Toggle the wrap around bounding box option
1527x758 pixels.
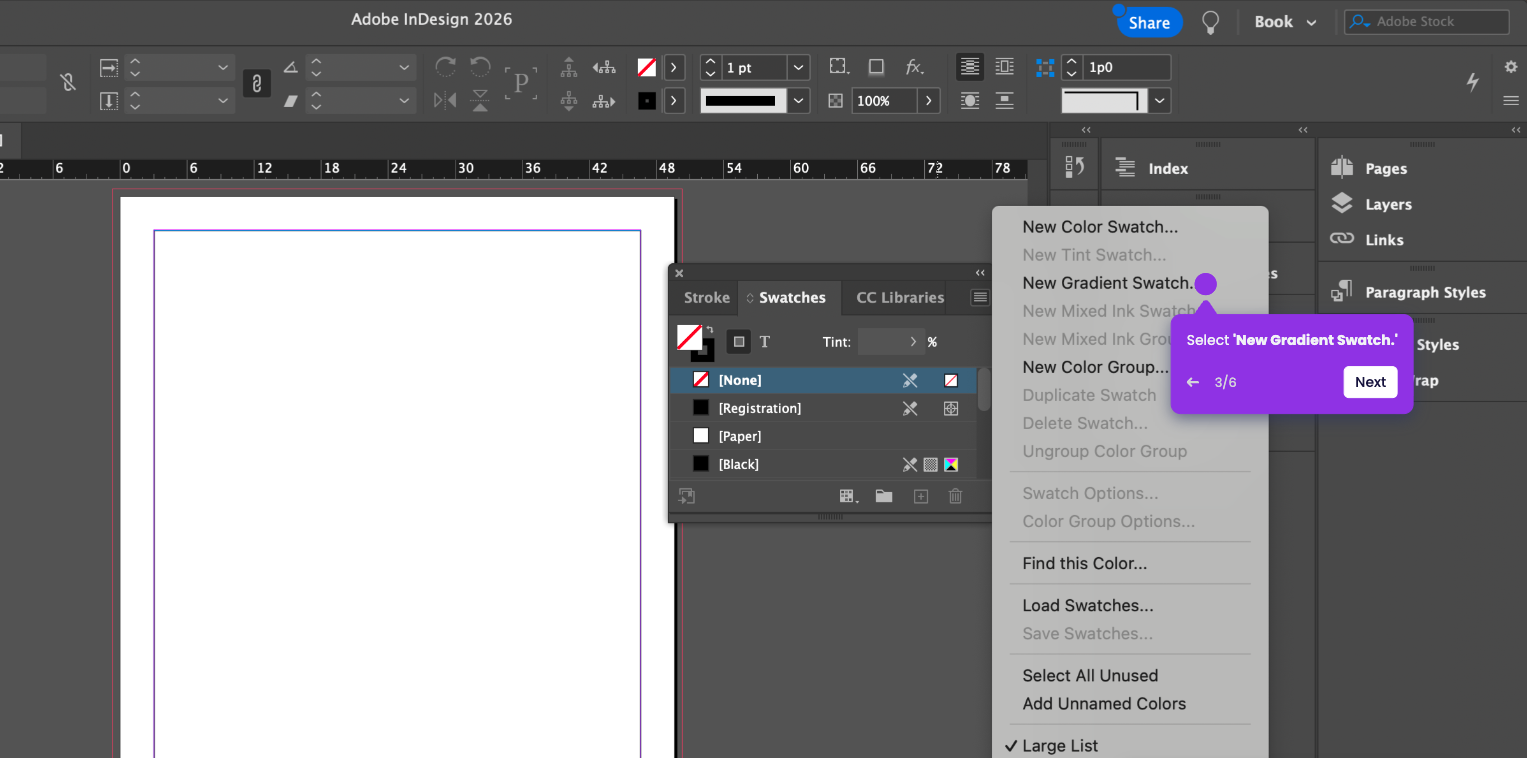pyautogui.click(x=1005, y=67)
